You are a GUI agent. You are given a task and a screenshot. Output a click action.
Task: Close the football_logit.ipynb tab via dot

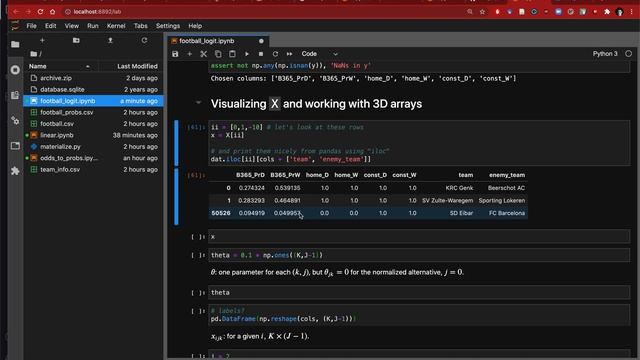coord(261,41)
